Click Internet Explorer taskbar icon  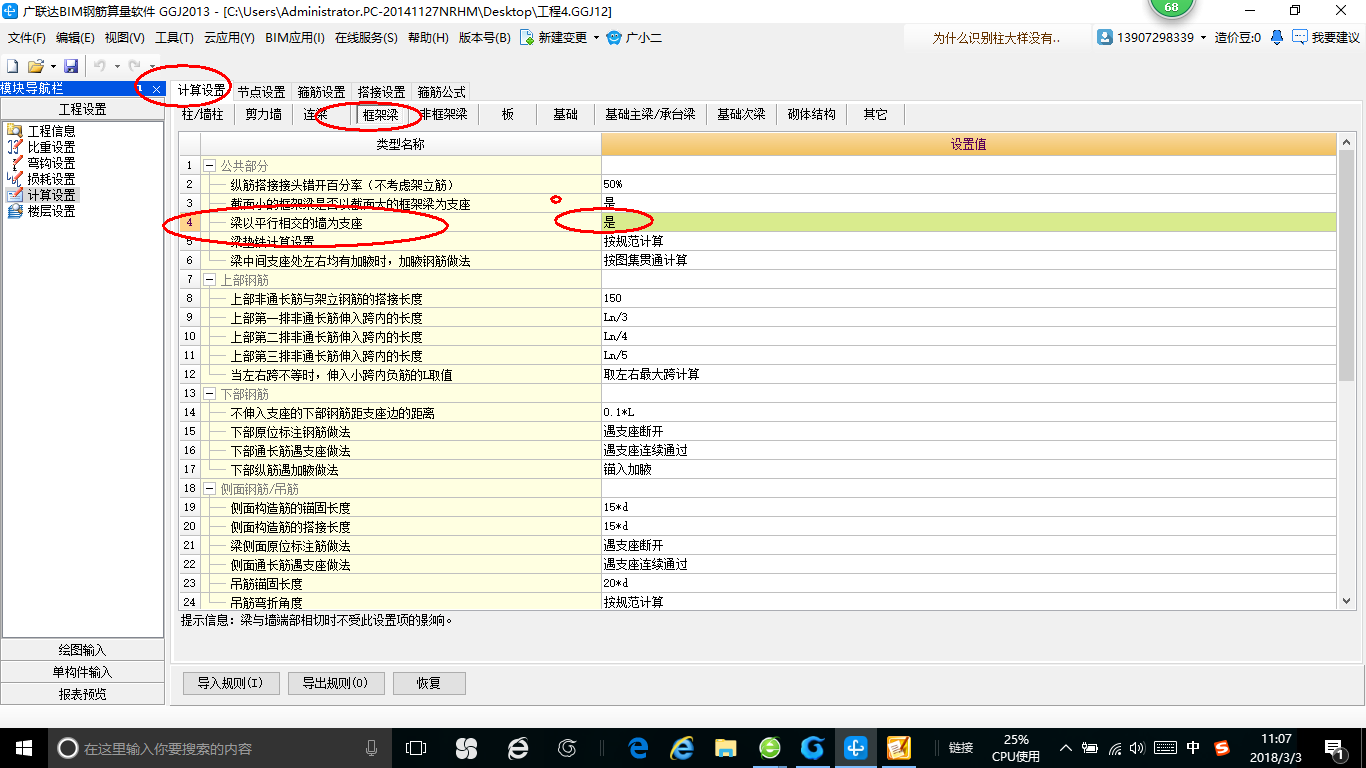pos(682,748)
